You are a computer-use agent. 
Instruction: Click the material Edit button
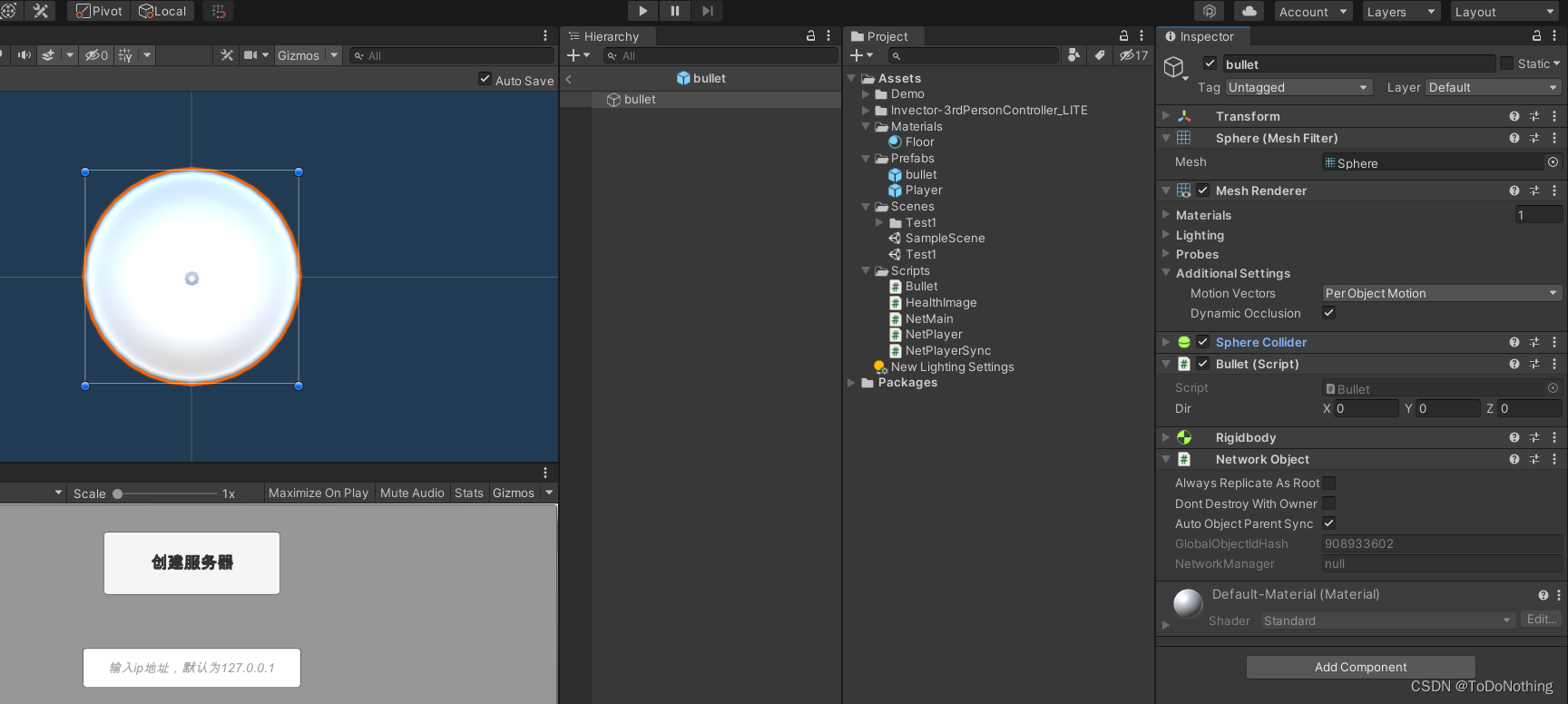tap(1542, 620)
